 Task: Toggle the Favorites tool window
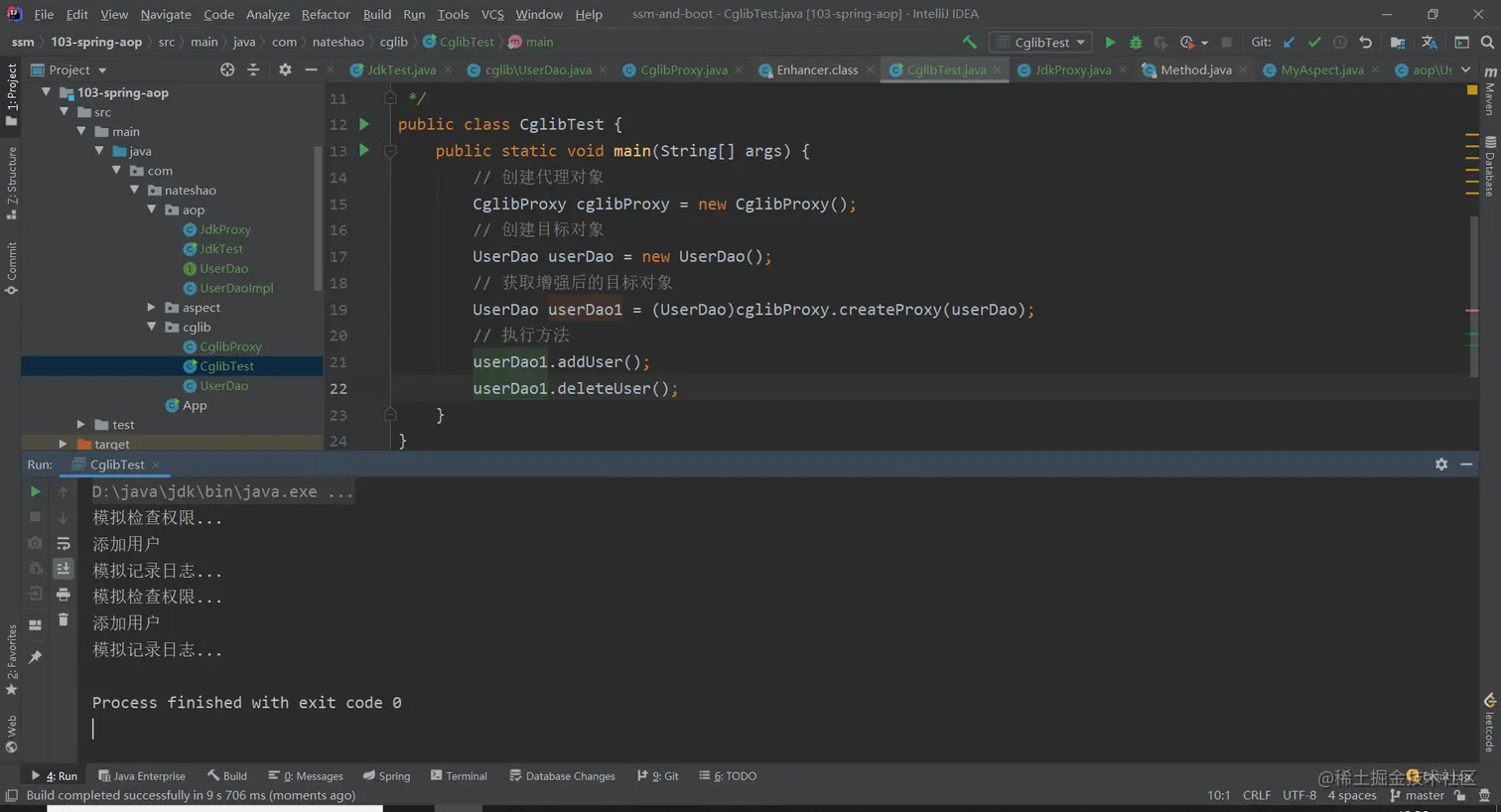[x=12, y=659]
